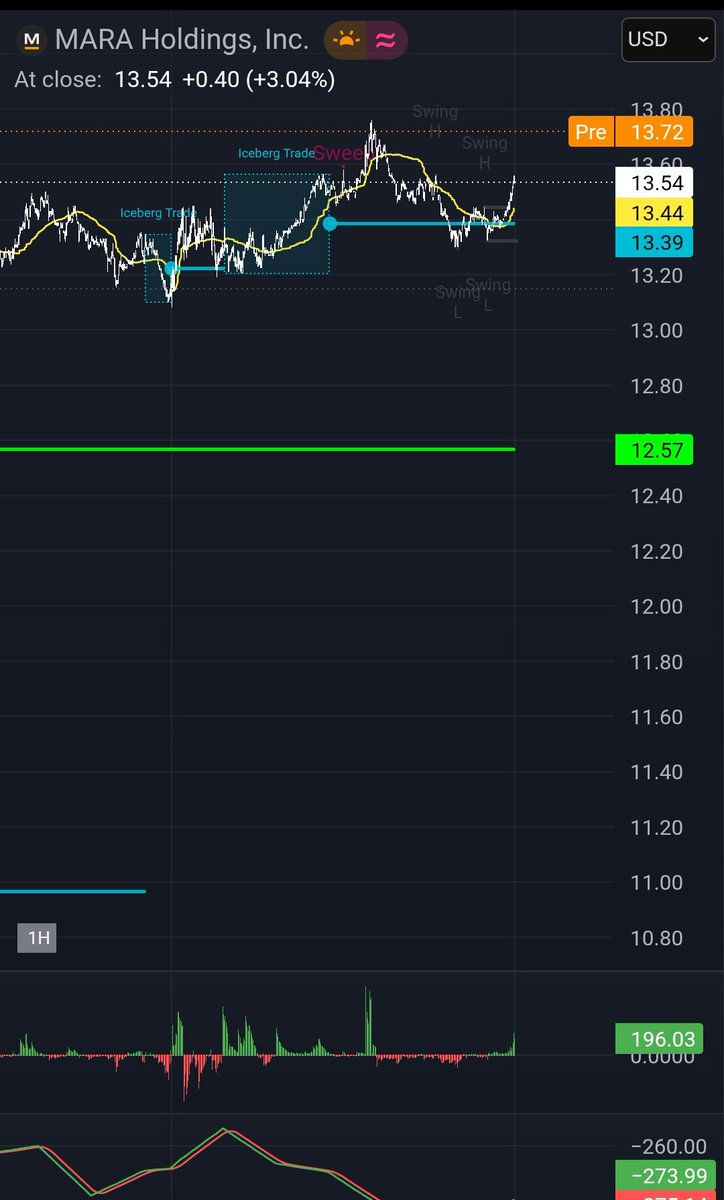Click the green 196.03 indicator value
The width and height of the screenshot is (724, 1200).
point(658,1040)
